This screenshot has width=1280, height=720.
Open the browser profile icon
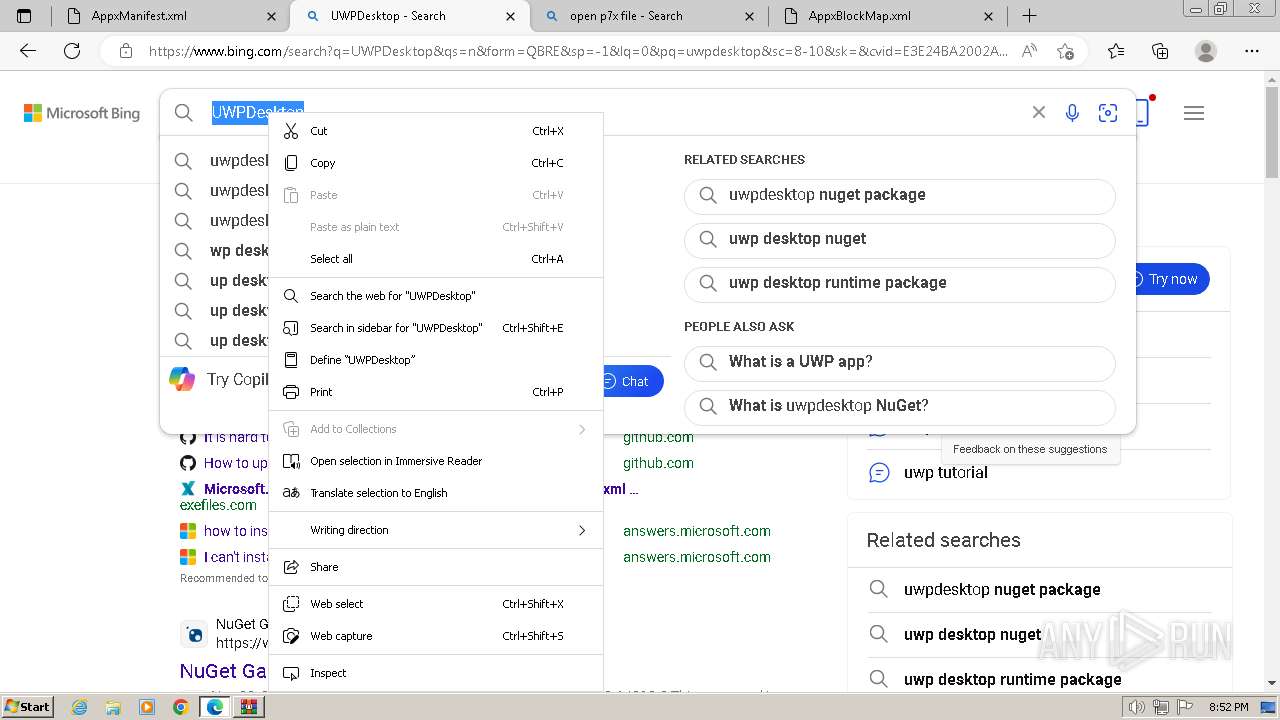1206,51
